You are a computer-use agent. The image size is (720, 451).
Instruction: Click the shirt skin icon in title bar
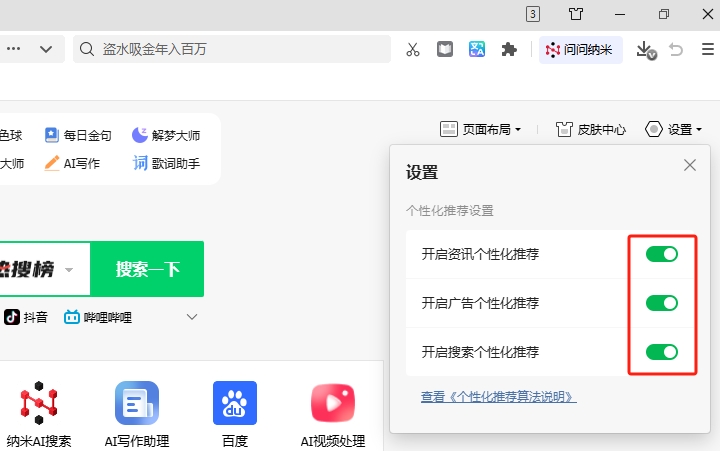pyautogui.click(x=576, y=14)
